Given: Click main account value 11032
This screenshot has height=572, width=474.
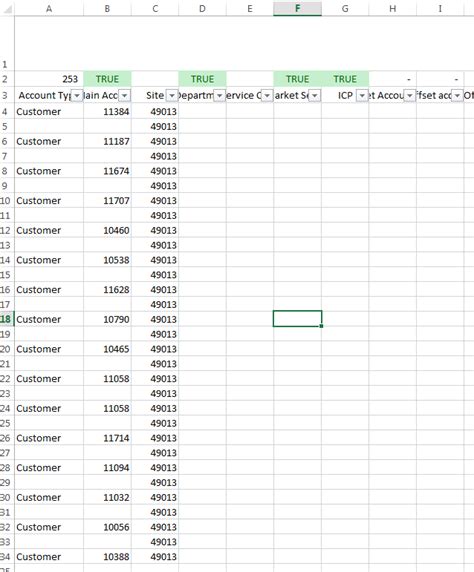Looking at the screenshot, I should coord(116,498).
